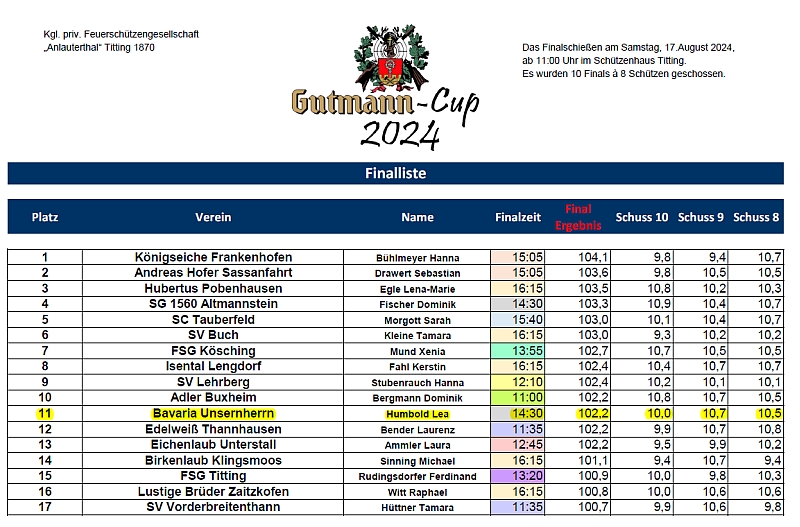This screenshot has width=800, height=527.
Task: Select the name Rudingsdorfer Ferdinand
Action: point(417,476)
